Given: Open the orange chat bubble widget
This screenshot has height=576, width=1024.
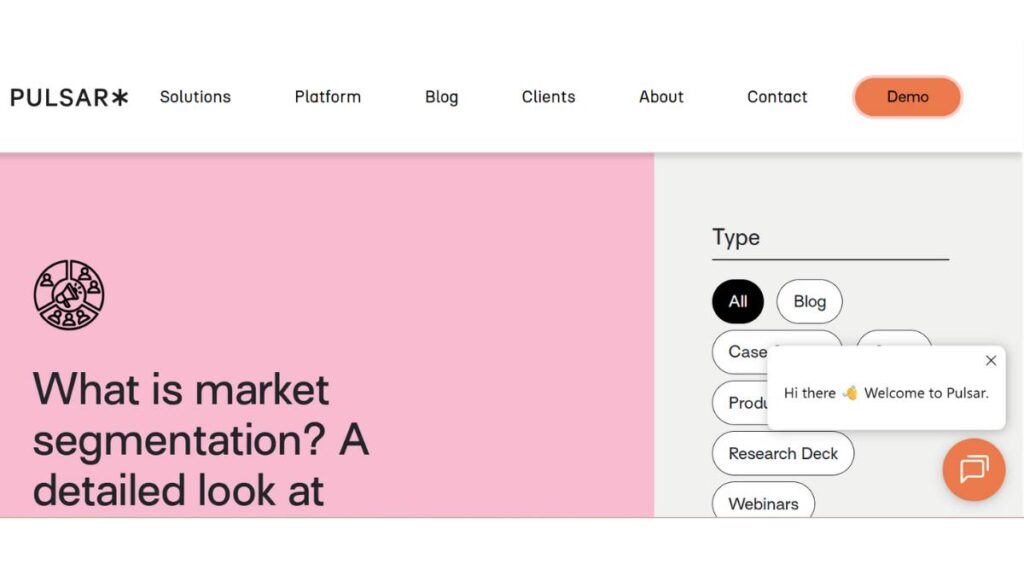Looking at the screenshot, I should pos(973,470).
